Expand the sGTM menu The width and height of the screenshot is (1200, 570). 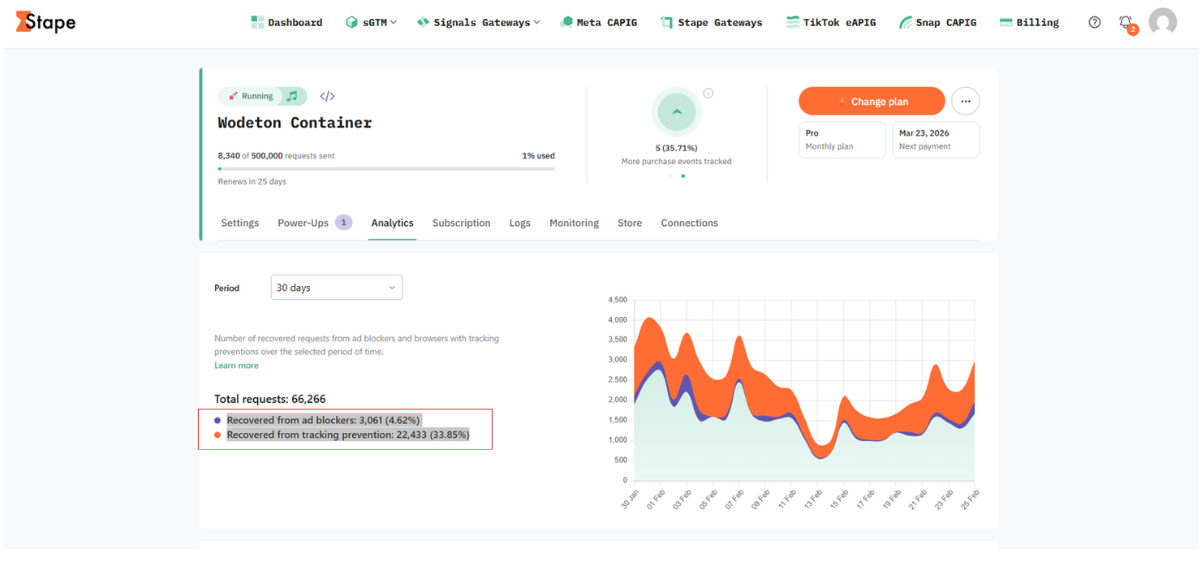[x=371, y=22]
